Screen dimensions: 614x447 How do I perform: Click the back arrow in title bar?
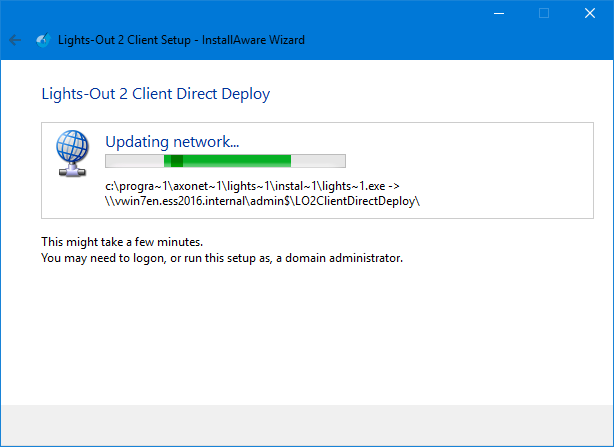click(x=15, y=40)
